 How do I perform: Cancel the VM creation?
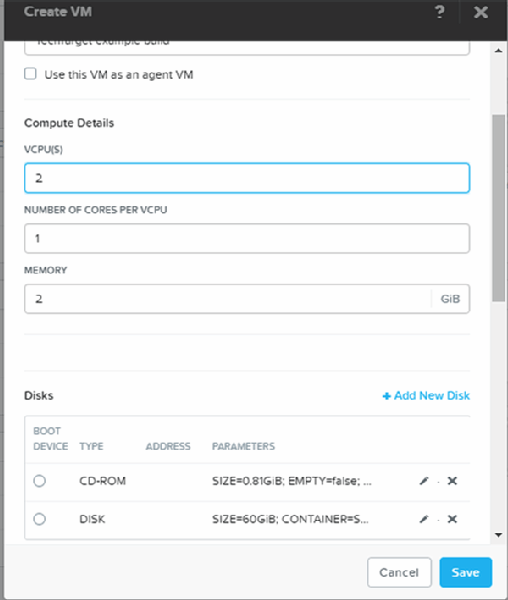[399, 572]
